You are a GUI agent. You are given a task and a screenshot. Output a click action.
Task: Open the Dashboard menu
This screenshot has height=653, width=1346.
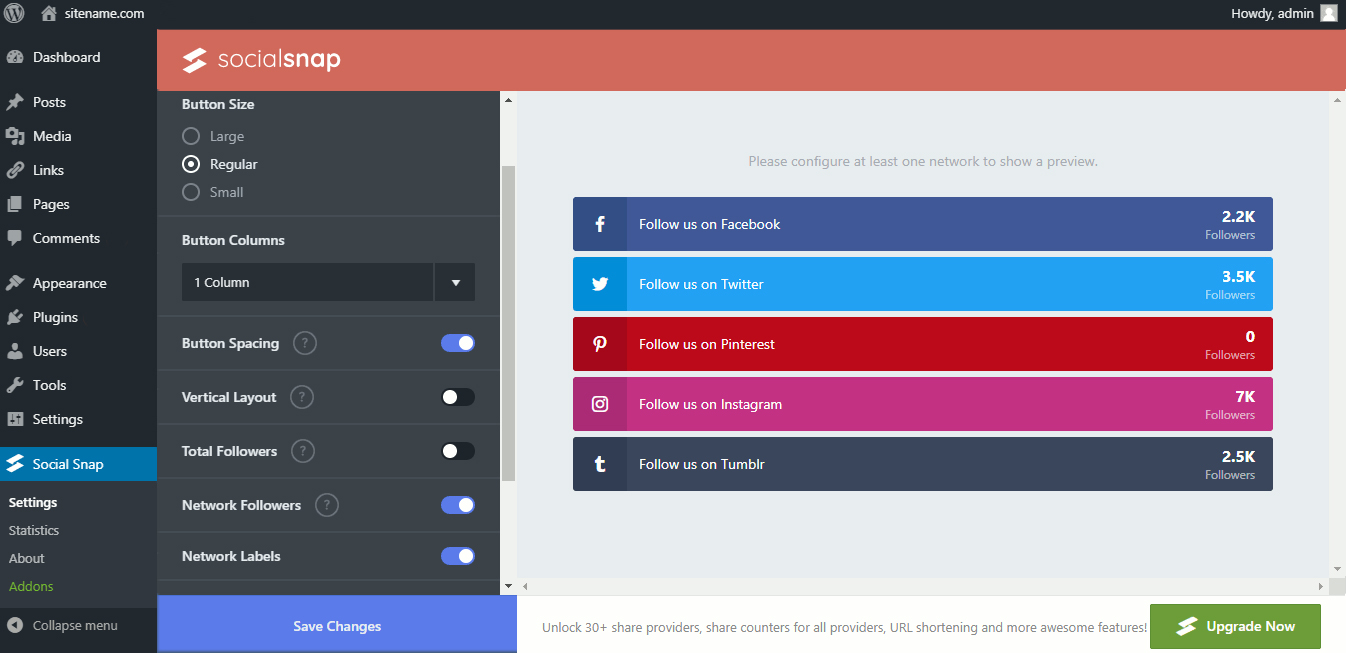(78, 57)
